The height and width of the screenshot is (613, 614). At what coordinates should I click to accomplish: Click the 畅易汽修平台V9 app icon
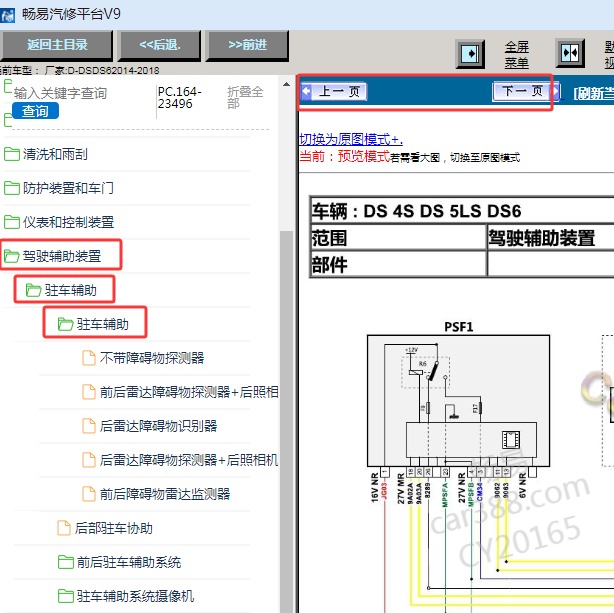(x=7, y=15)
